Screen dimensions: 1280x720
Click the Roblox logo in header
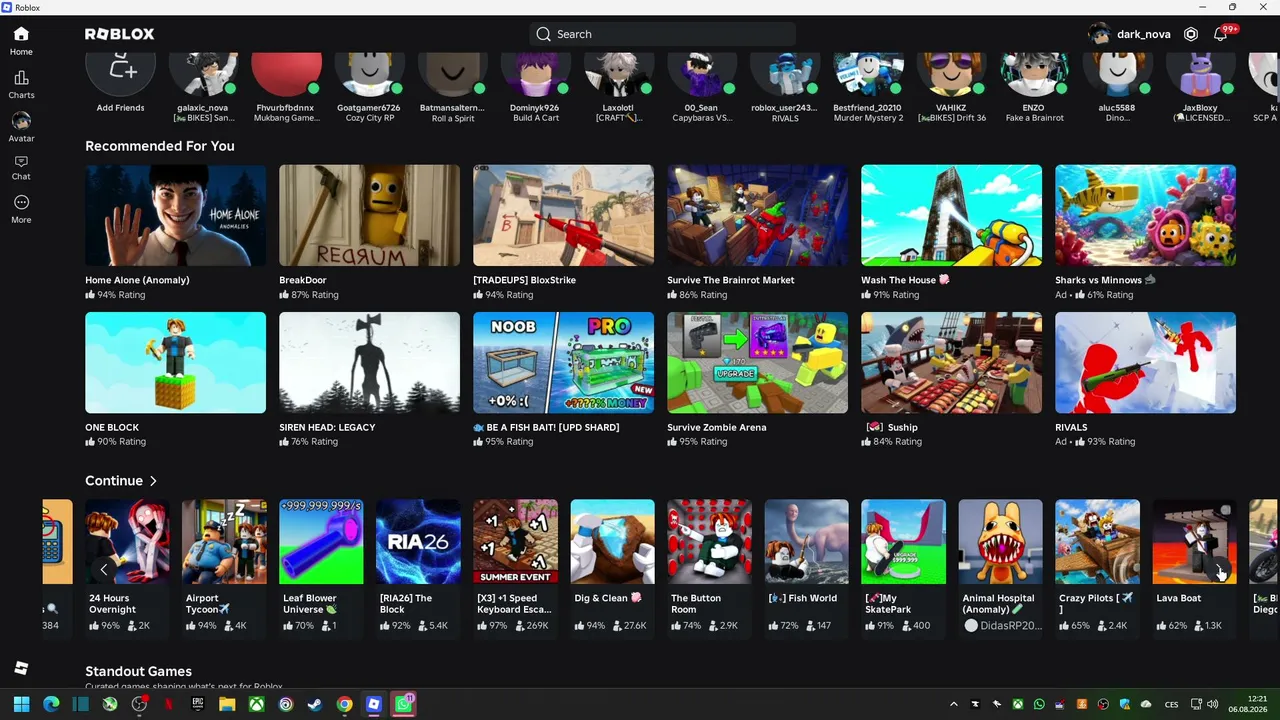(119, 34)
